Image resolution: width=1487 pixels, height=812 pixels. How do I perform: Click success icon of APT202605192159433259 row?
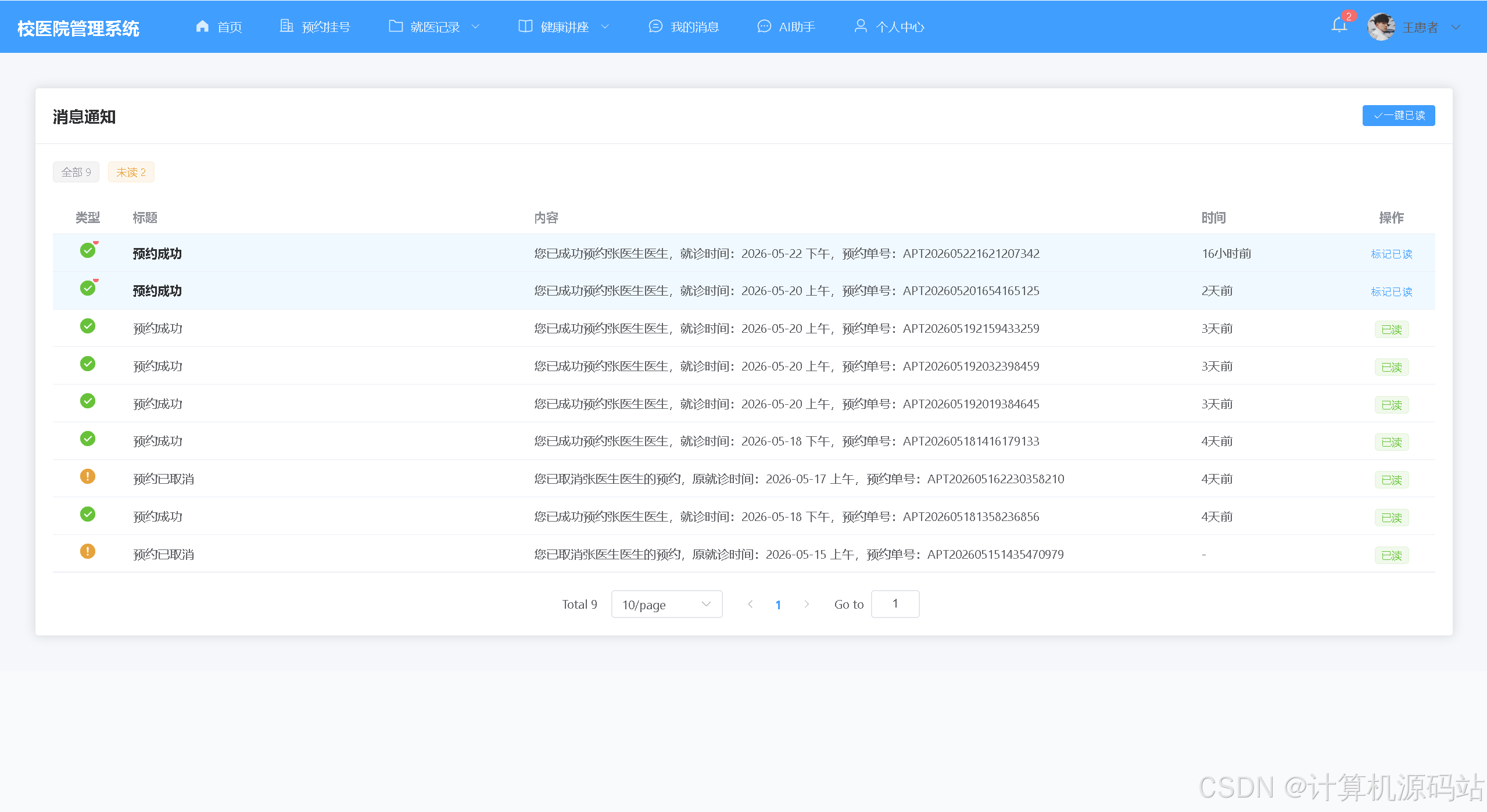pos(88,326)
